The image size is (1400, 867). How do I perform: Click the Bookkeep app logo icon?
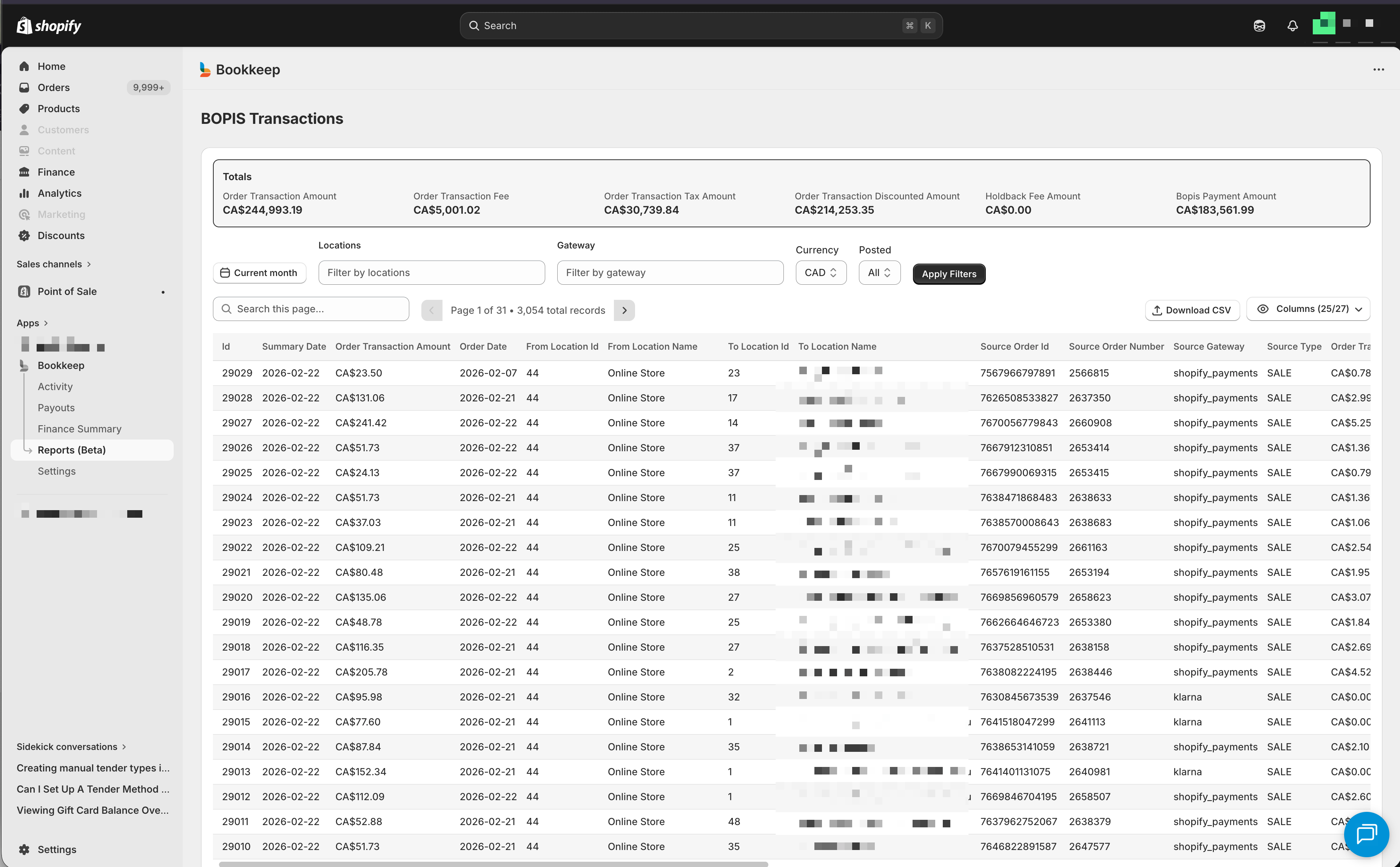[205, 69]
